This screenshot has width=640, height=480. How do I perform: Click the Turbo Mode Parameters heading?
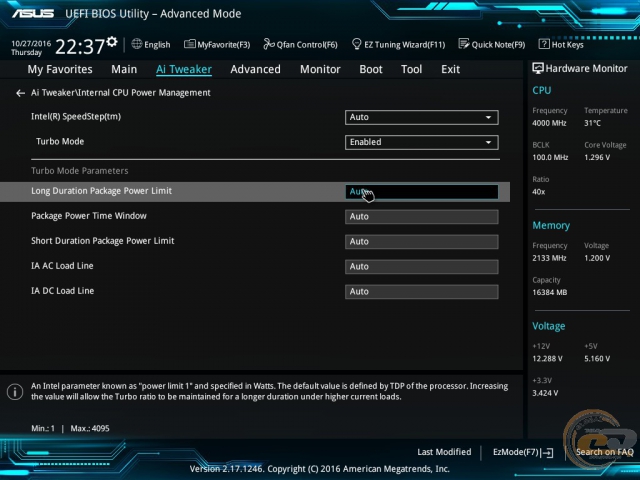(80, 171)
